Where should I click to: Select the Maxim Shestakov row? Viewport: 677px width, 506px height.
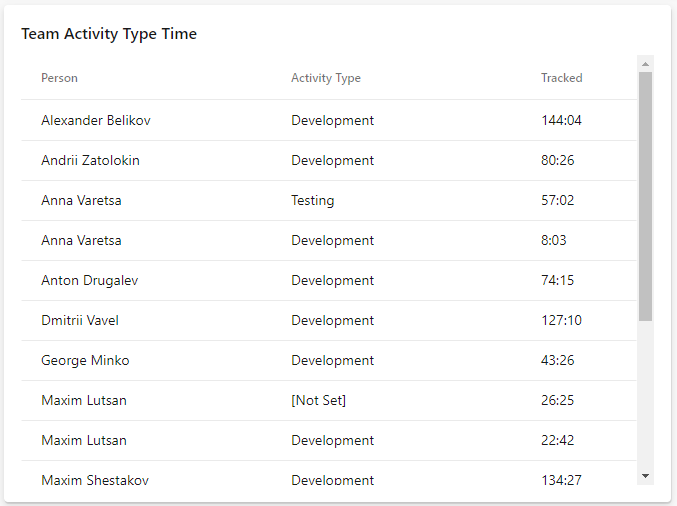coord(95,480)
